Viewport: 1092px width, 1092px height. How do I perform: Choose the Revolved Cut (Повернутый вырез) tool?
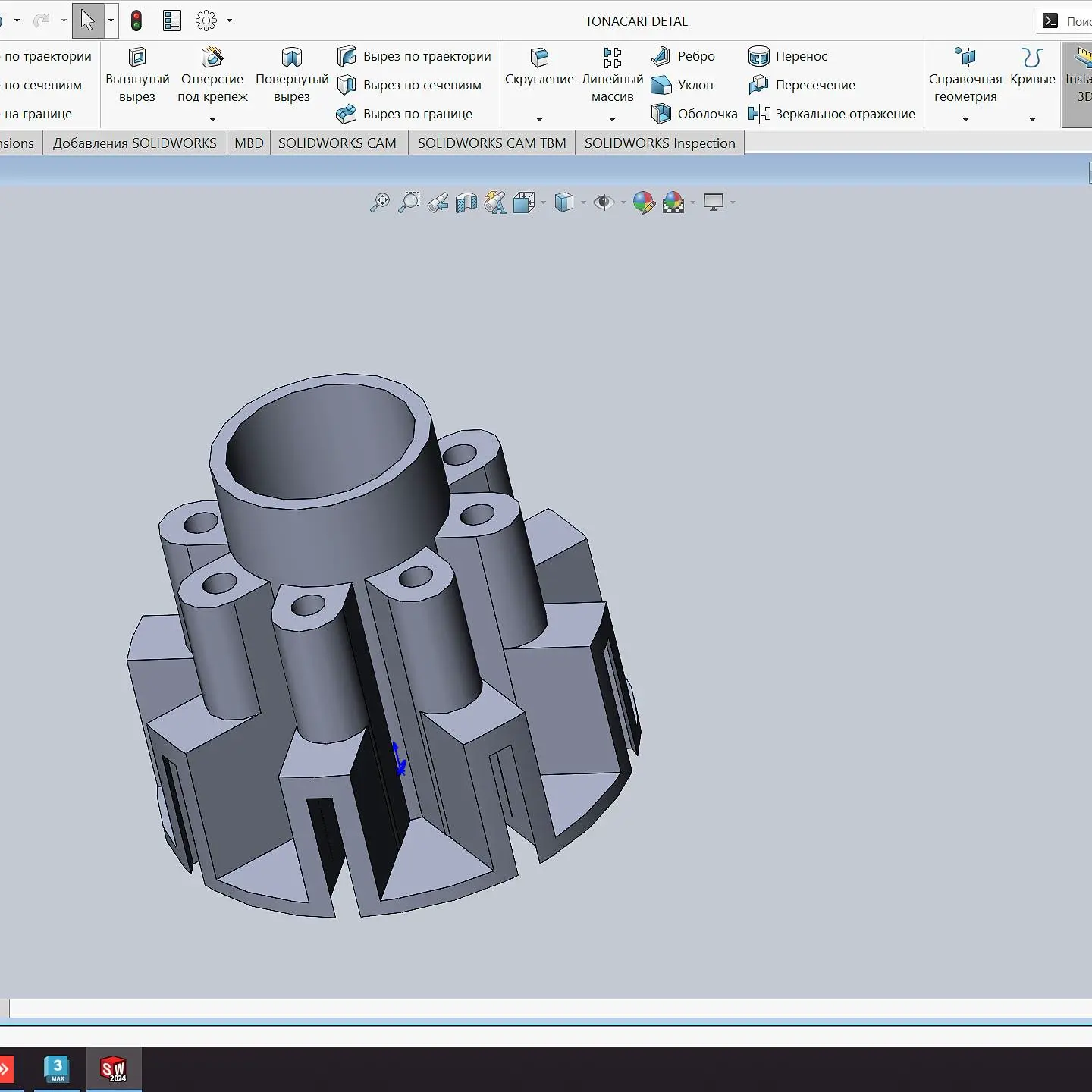(292, 76)
